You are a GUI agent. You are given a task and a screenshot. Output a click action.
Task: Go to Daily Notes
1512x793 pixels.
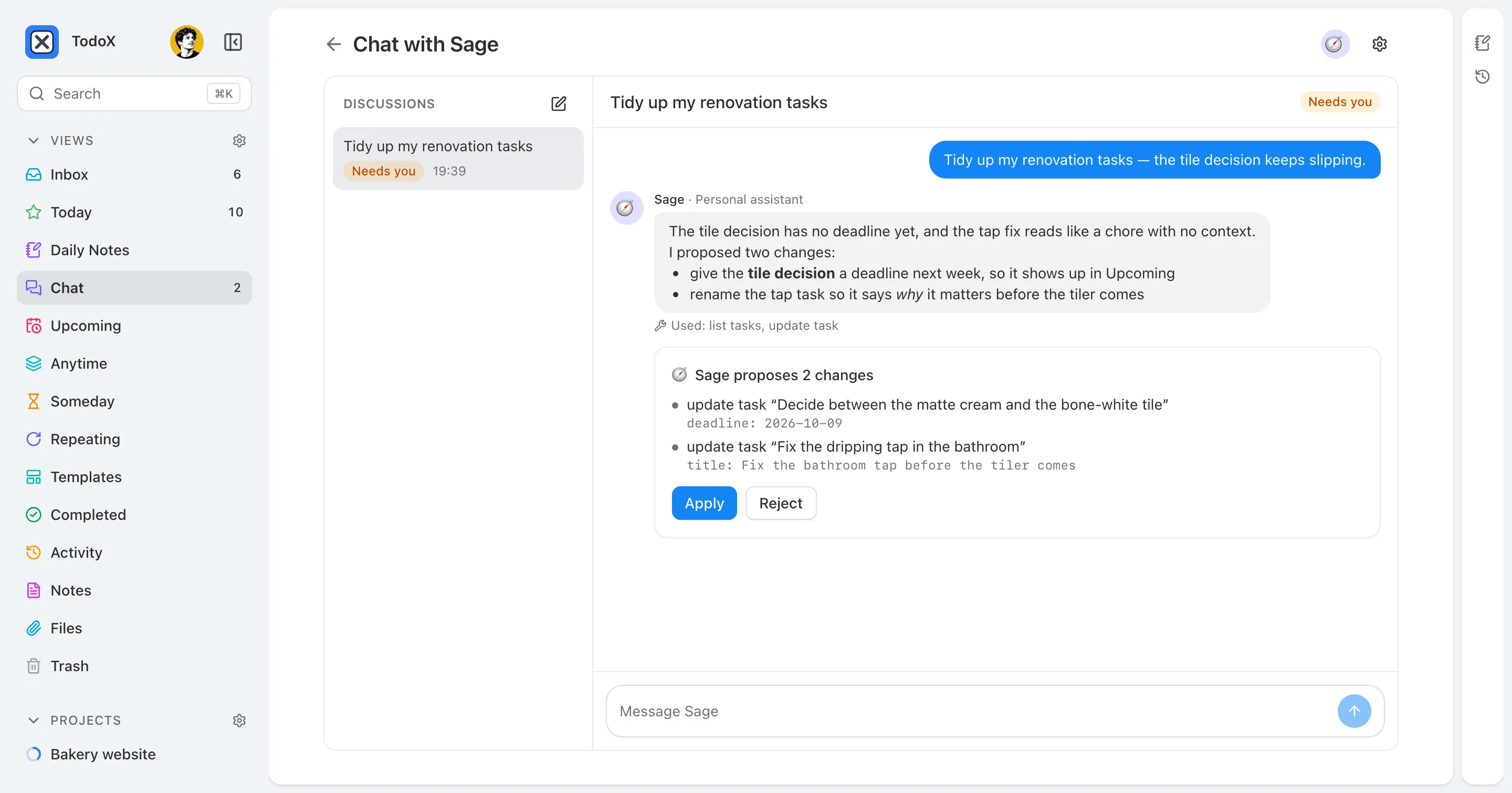[x=134, y=250]
